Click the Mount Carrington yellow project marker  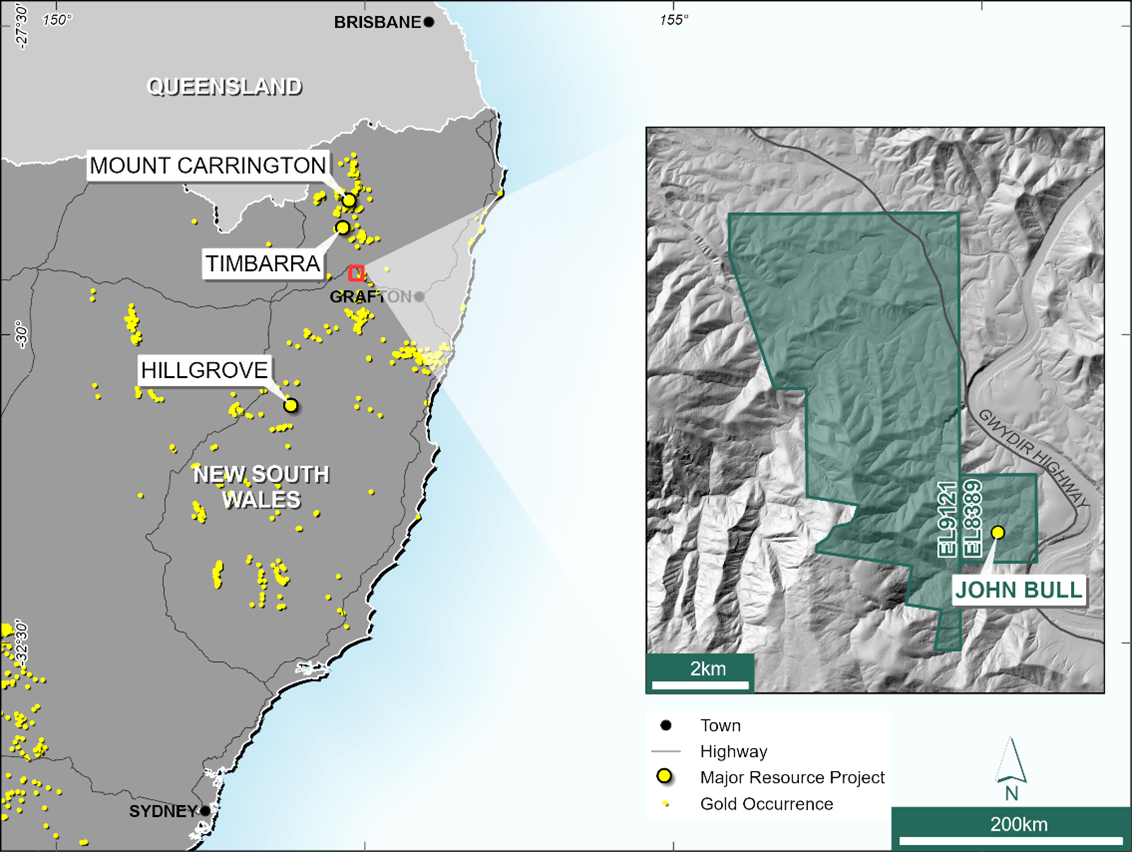(349, 201)
